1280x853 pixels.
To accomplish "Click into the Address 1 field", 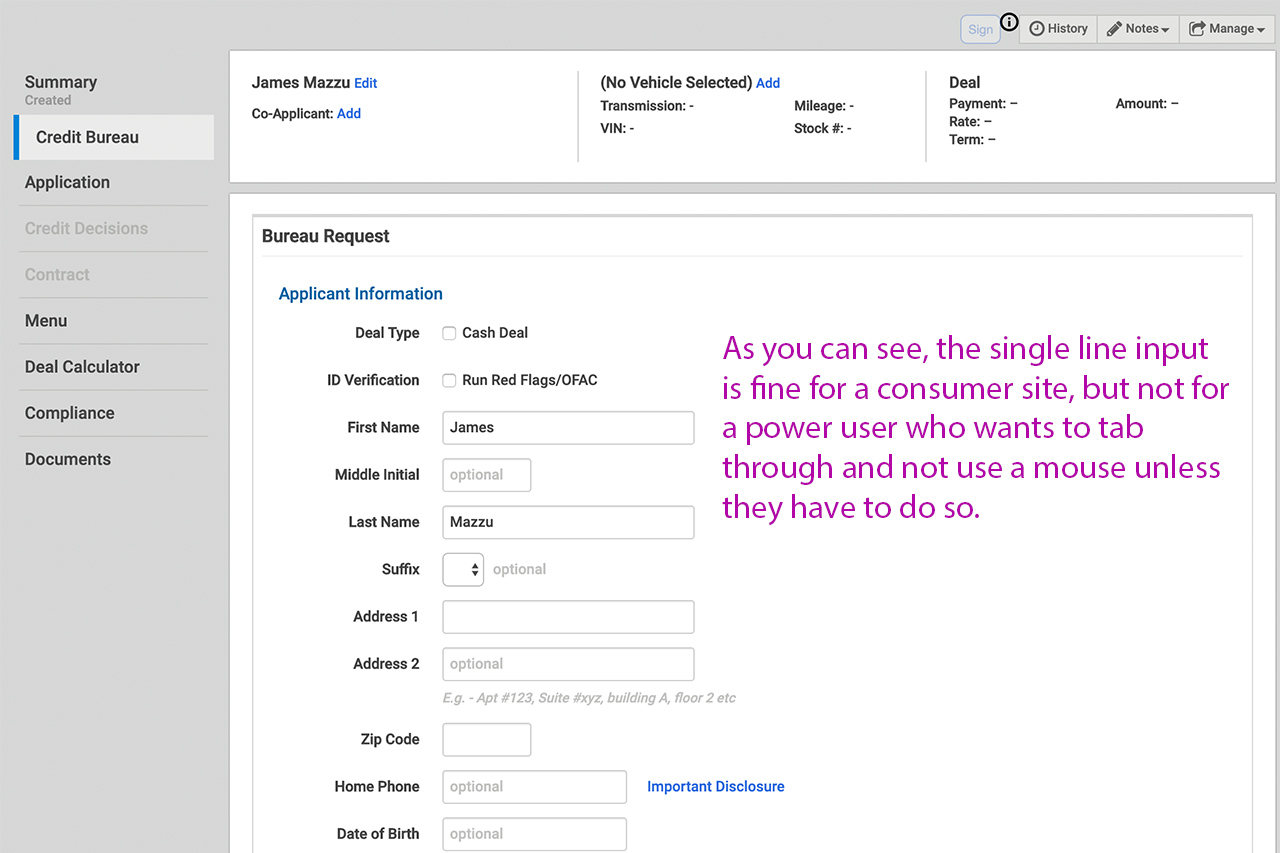I will (568, 617).
